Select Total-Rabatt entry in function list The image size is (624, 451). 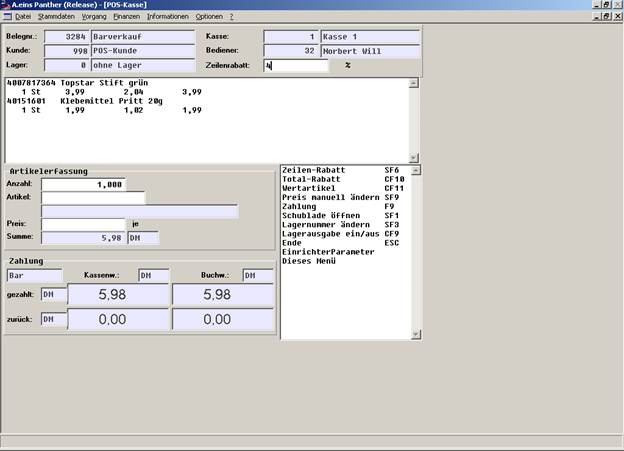tap(343, 179)
